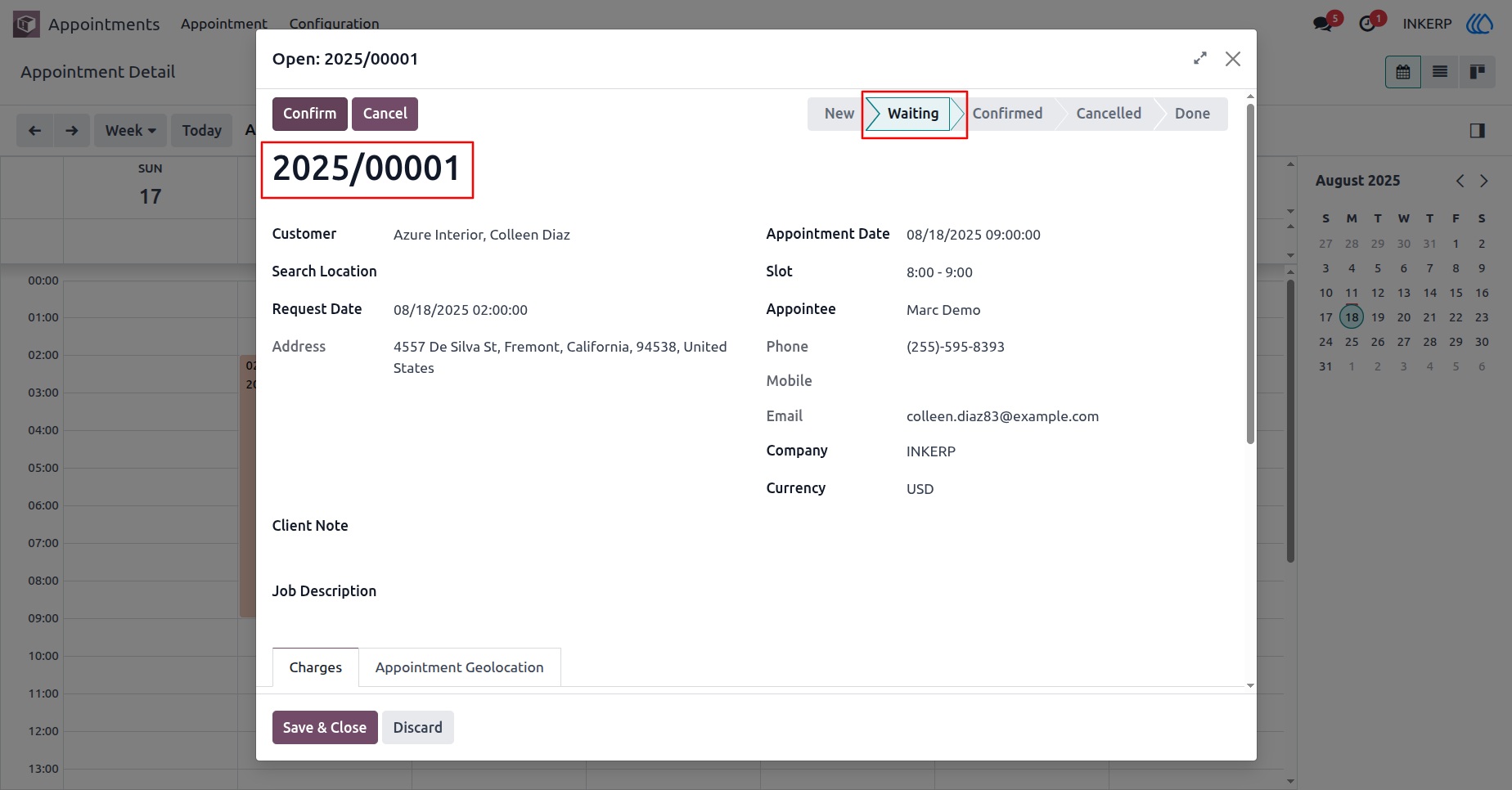Open the Appointment Geolocation tab
1512x790 pixels.
point(459,667)
